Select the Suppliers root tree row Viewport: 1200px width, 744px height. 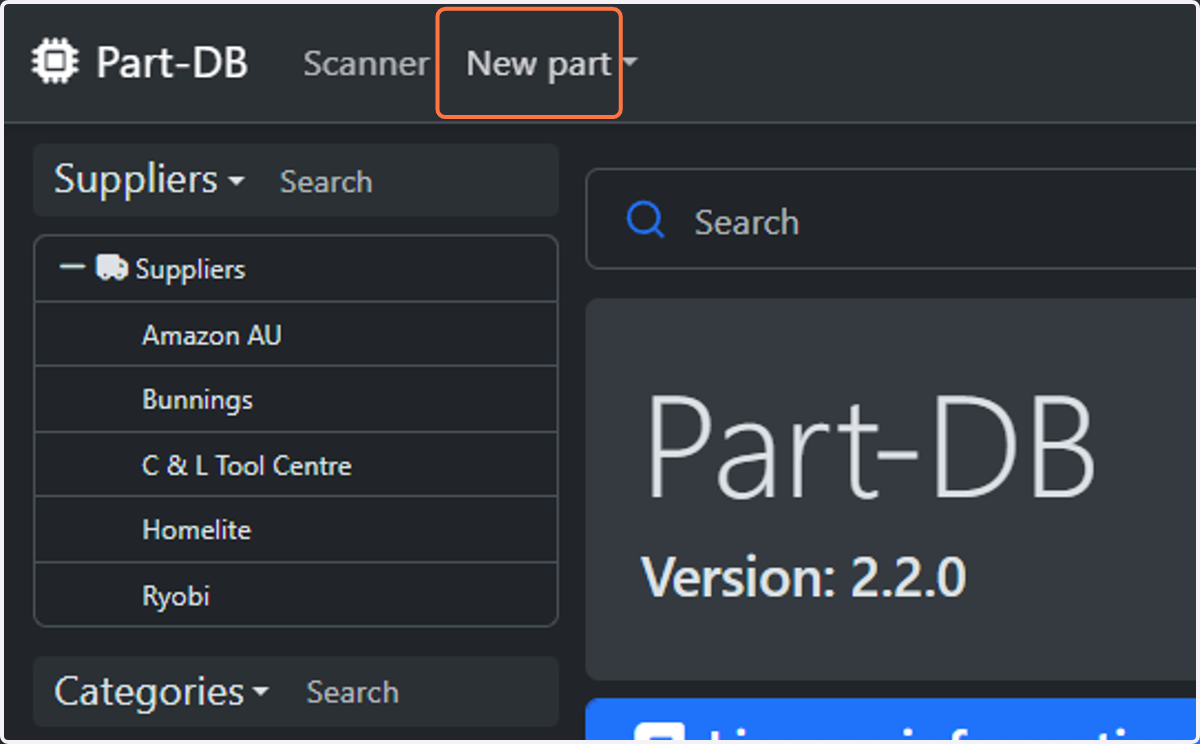296,269
